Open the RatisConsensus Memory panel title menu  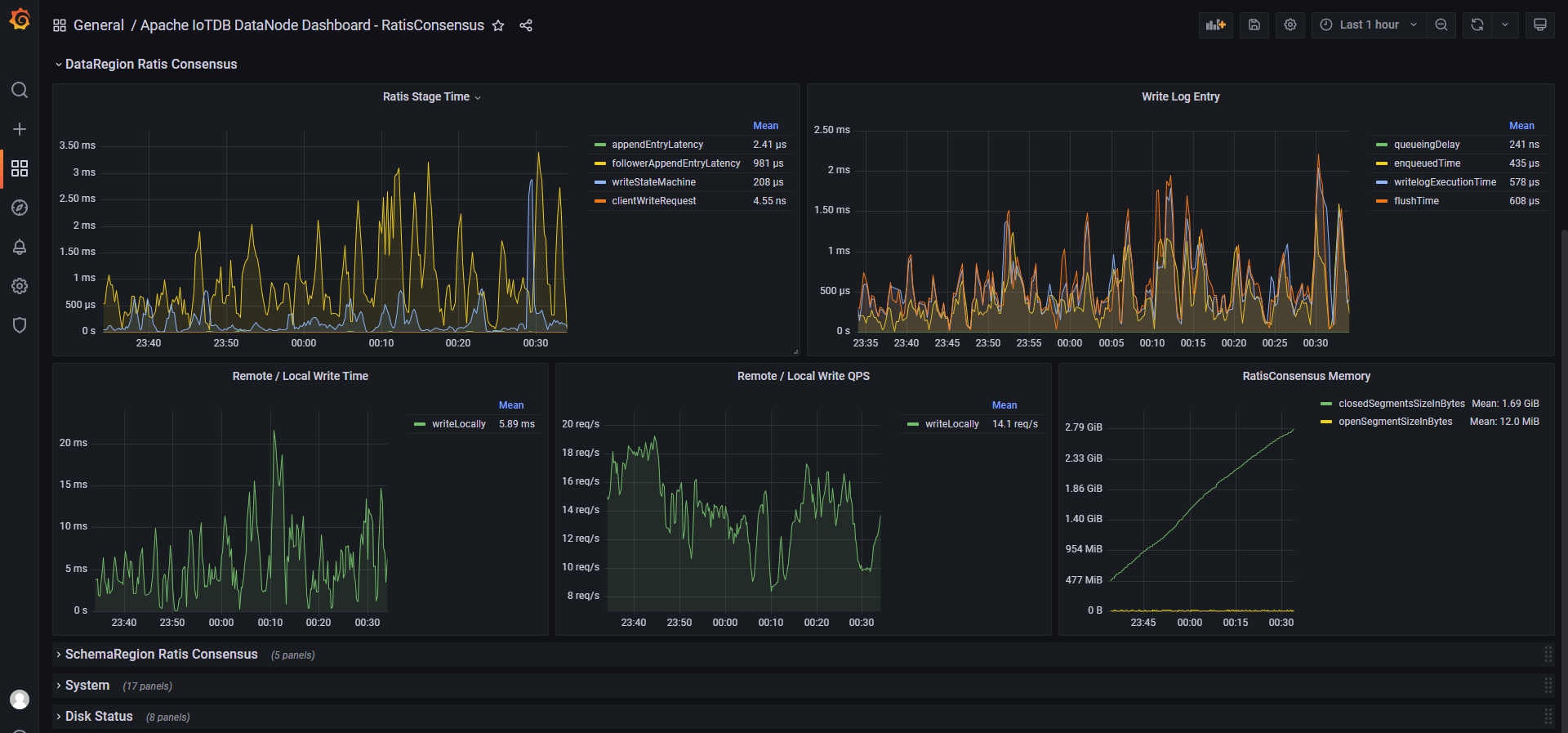[1307, 376]
